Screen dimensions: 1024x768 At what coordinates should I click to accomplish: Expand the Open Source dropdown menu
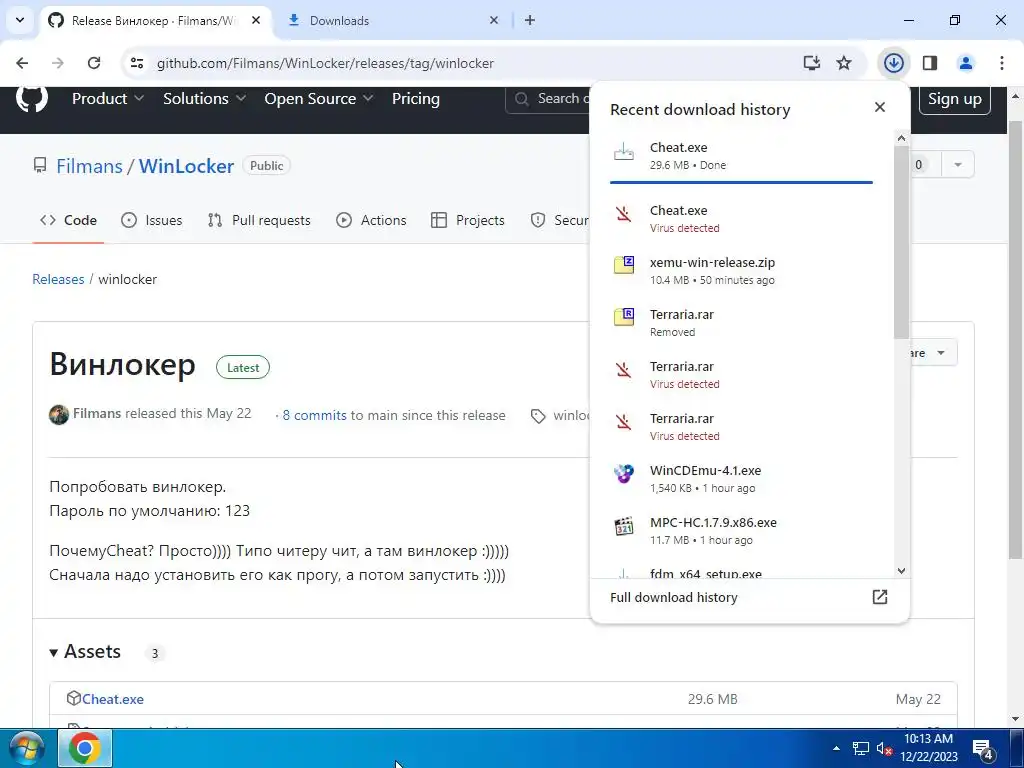pos(319,99)
